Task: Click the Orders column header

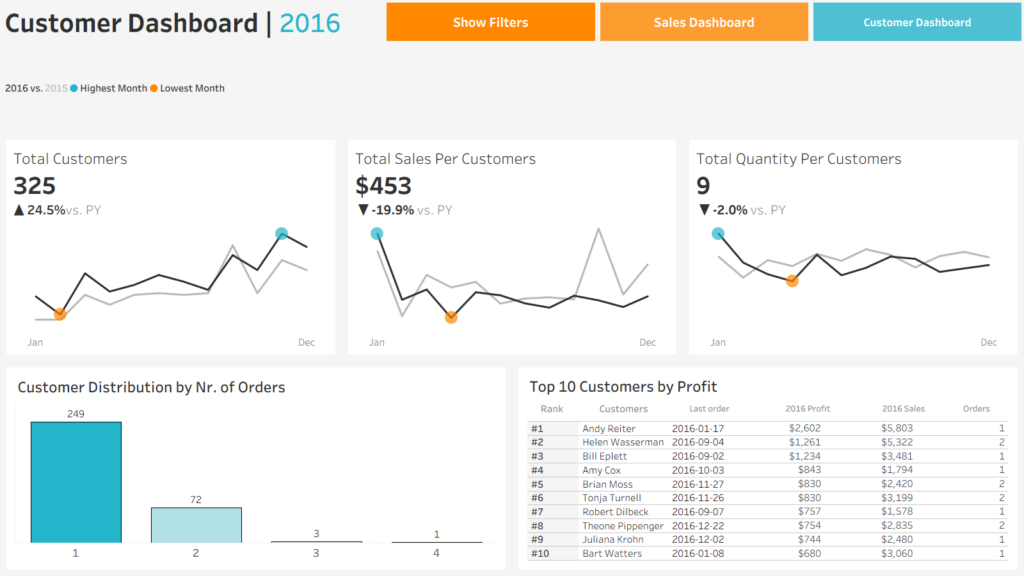Action: click(976, 409)
